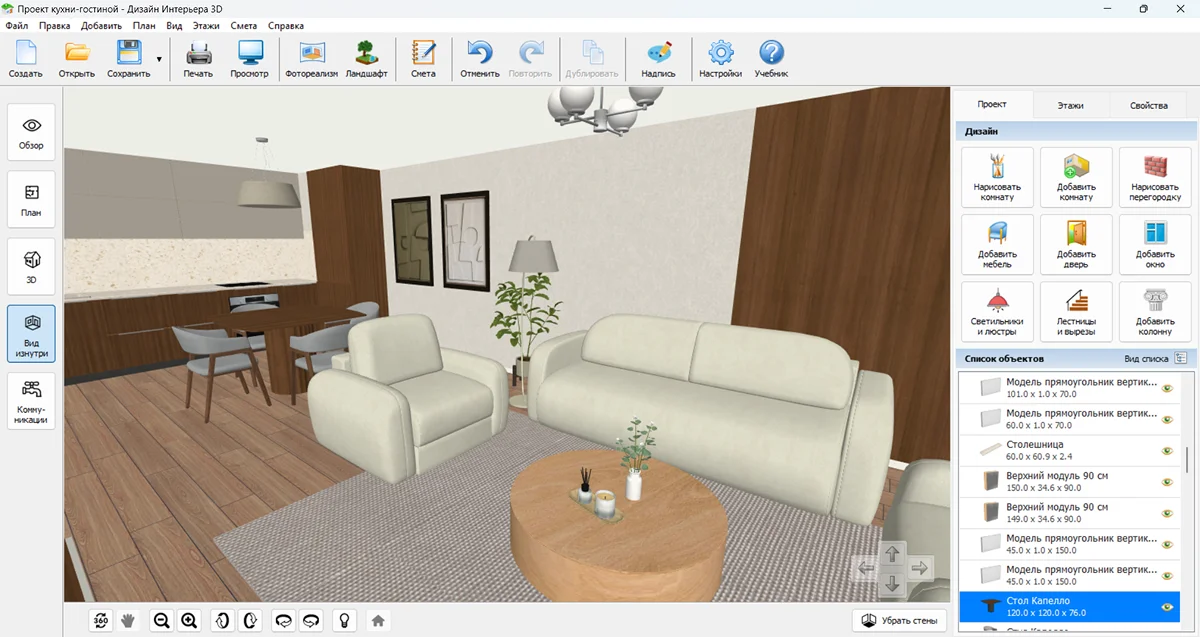Open Светильники и люстры panel
Screen dimensions: 1200x637
[x=996, y=312]
